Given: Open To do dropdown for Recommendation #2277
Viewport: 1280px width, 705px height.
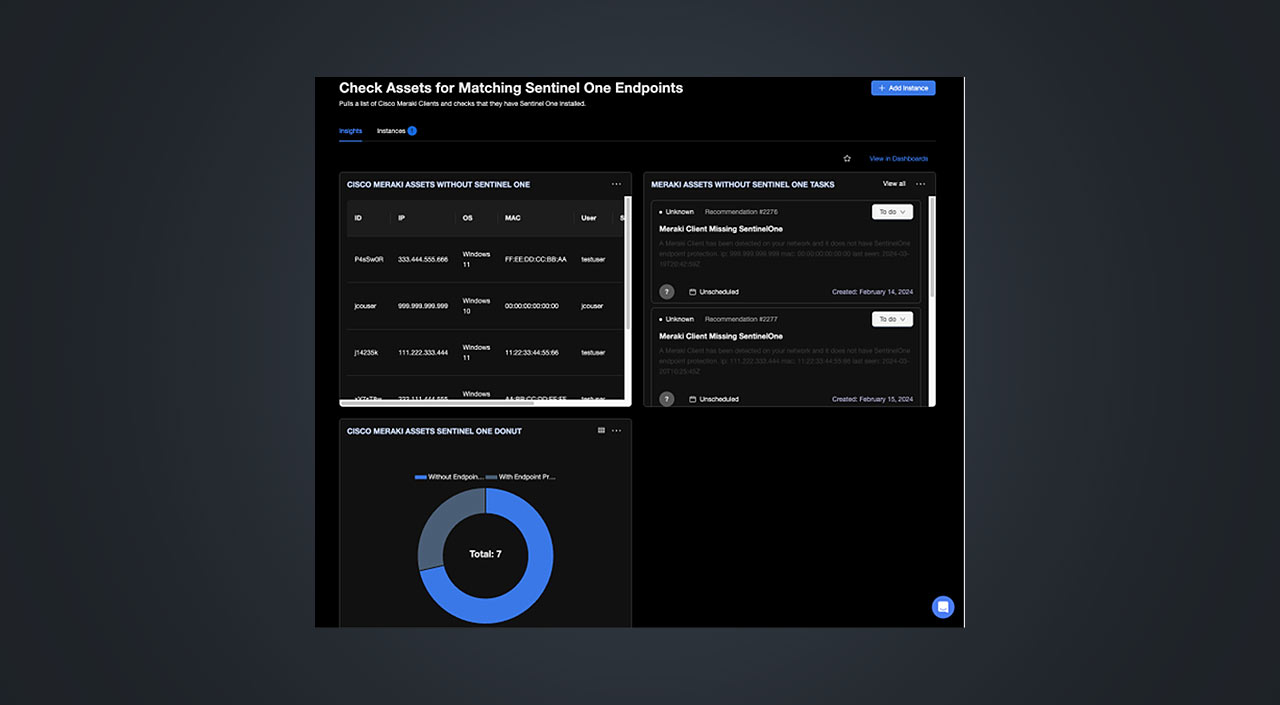Looking at the screenshot, I should 892,319.
